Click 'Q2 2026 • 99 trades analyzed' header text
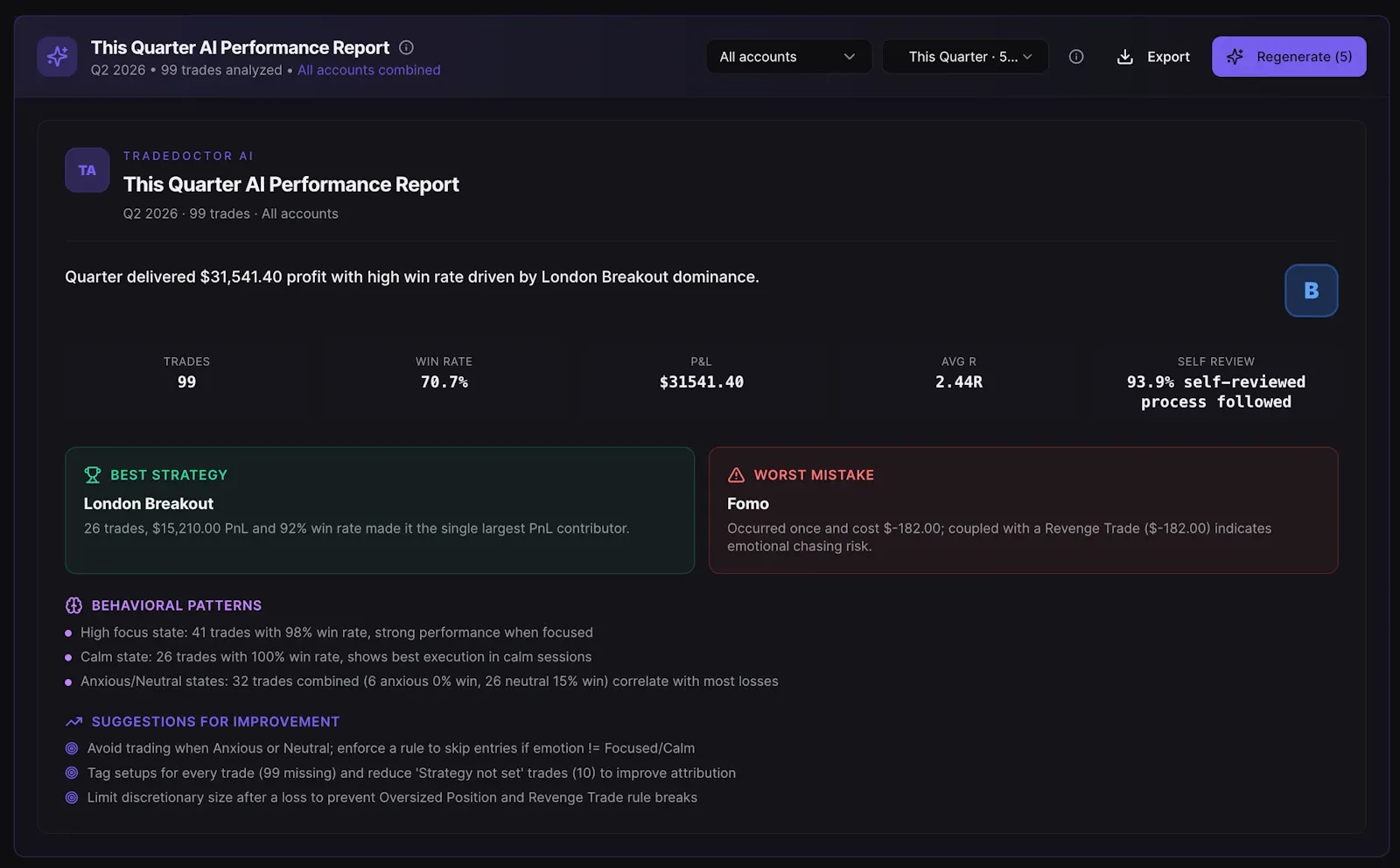Viewport: 1400px width, 868px height. click(186, 70)
